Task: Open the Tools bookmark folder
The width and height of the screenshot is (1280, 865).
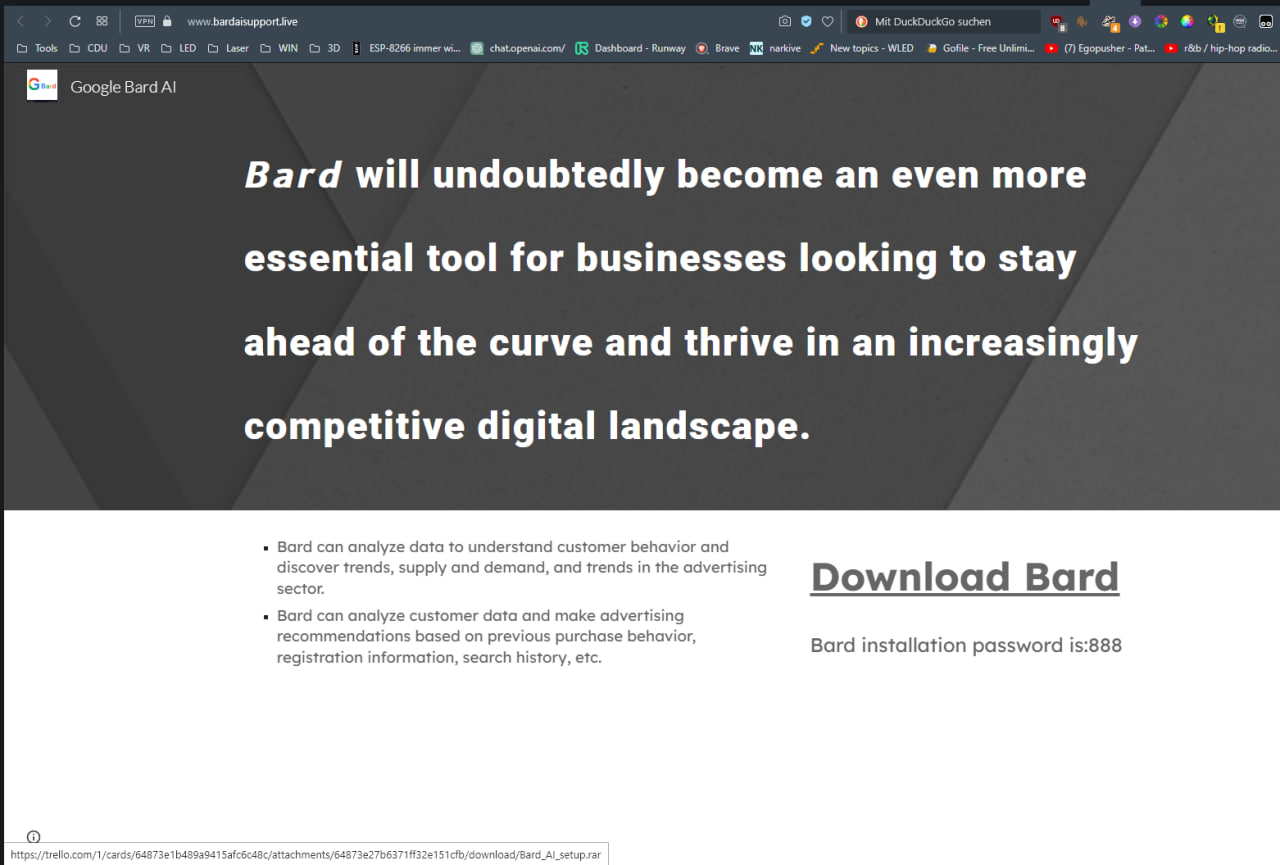Action: [x=37, y=48]
